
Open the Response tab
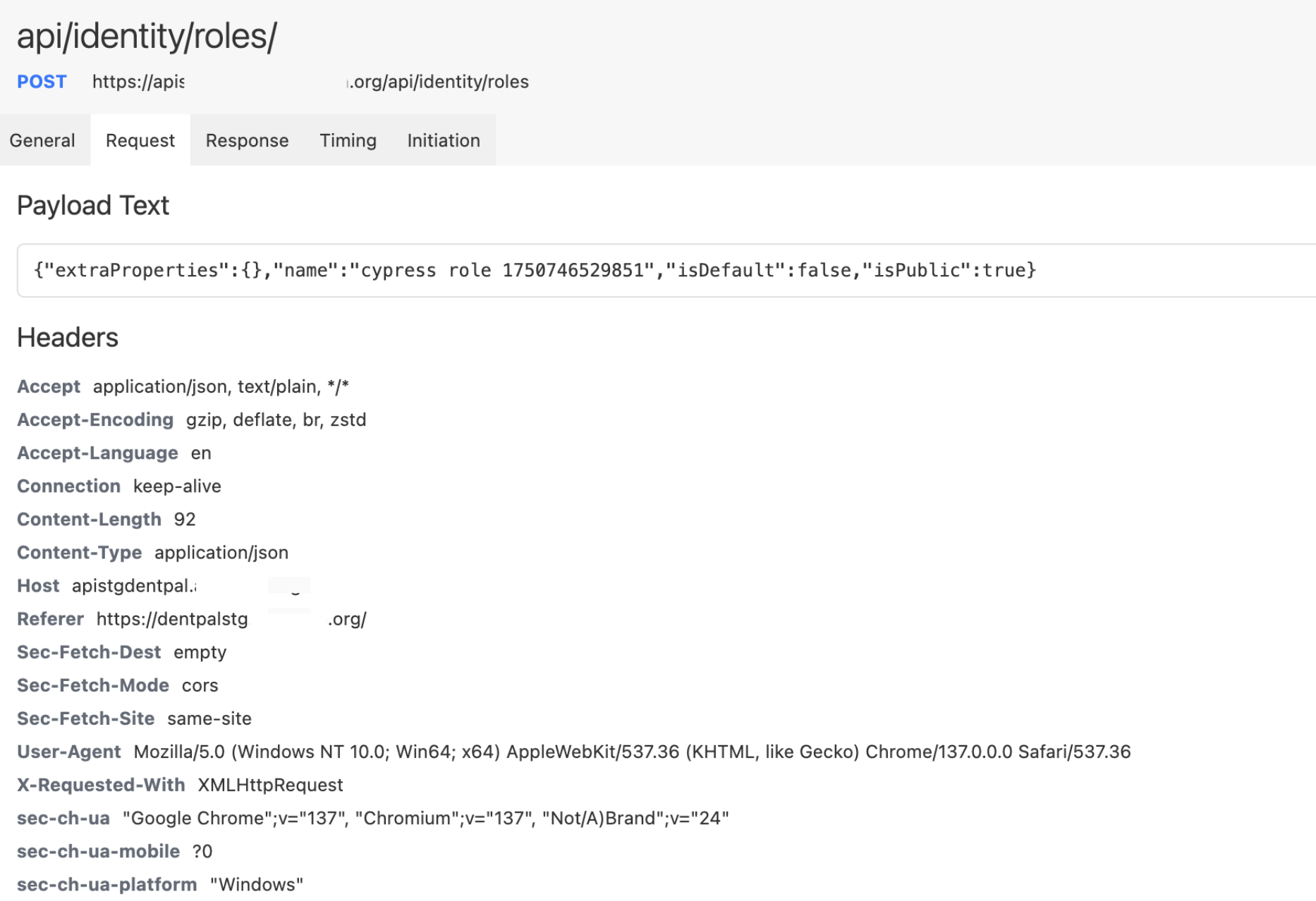coord(247,140)
